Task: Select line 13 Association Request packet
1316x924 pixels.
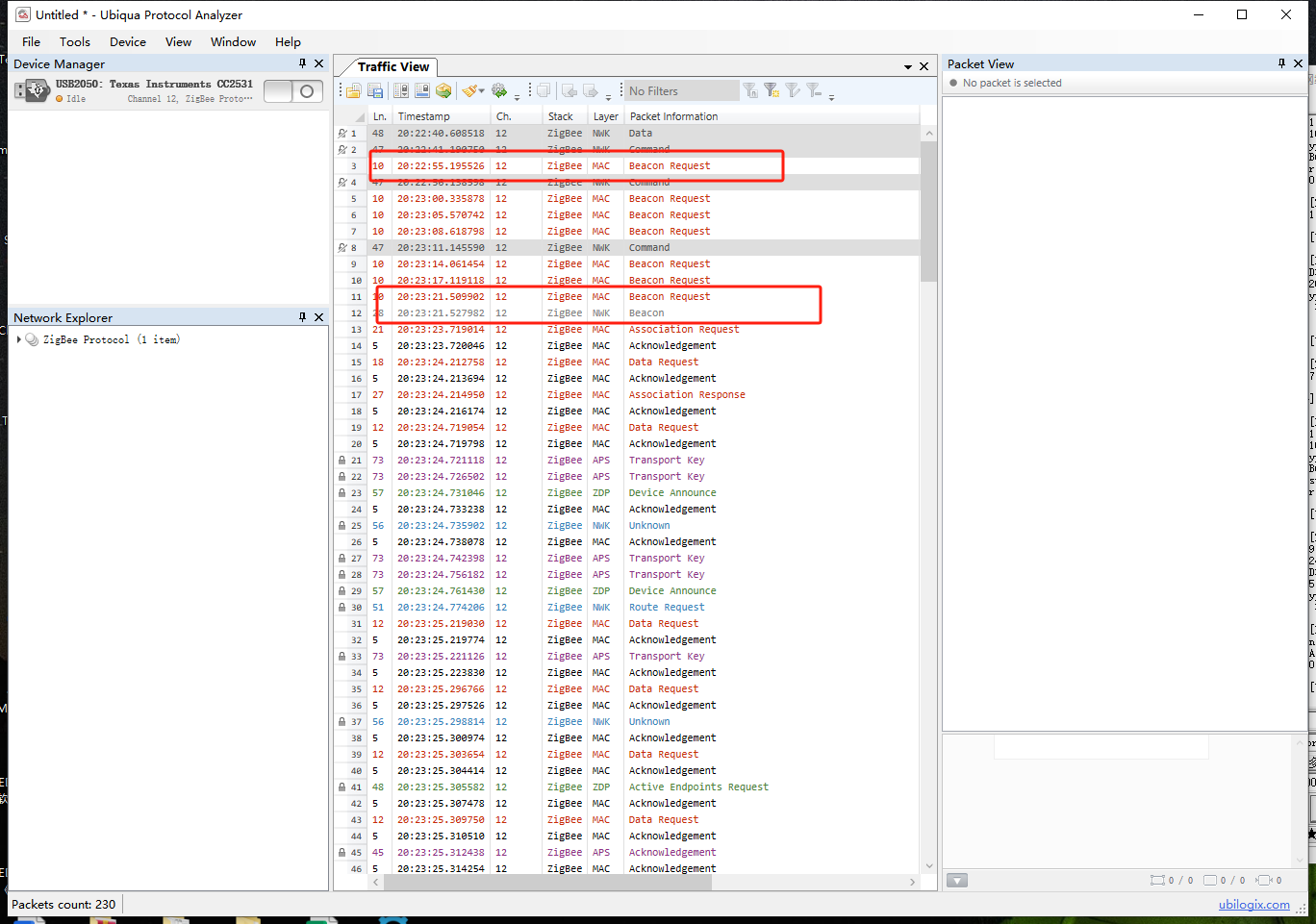Action: point(627,330)
